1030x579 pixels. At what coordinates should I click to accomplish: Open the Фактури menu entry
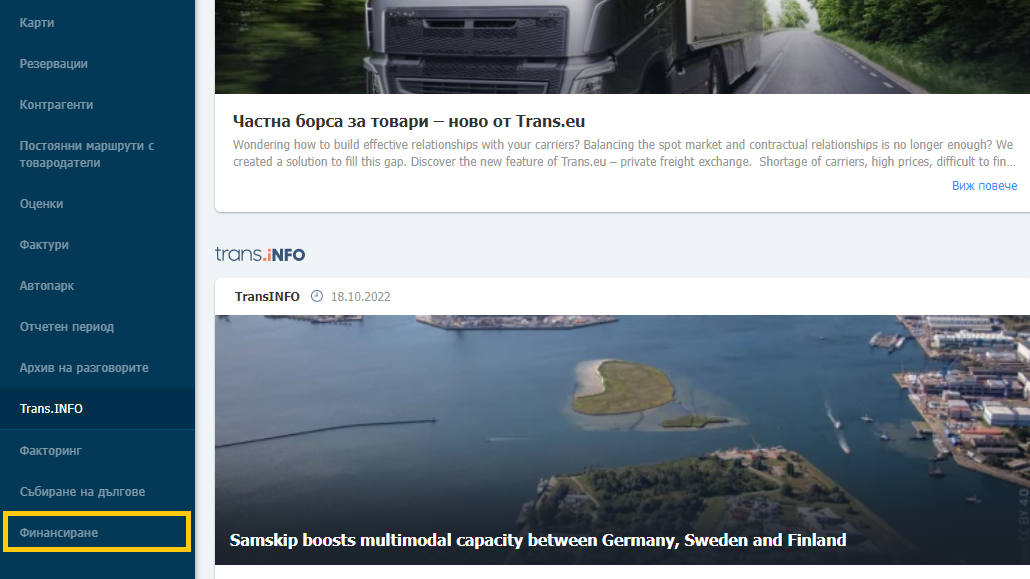point(44,244)
